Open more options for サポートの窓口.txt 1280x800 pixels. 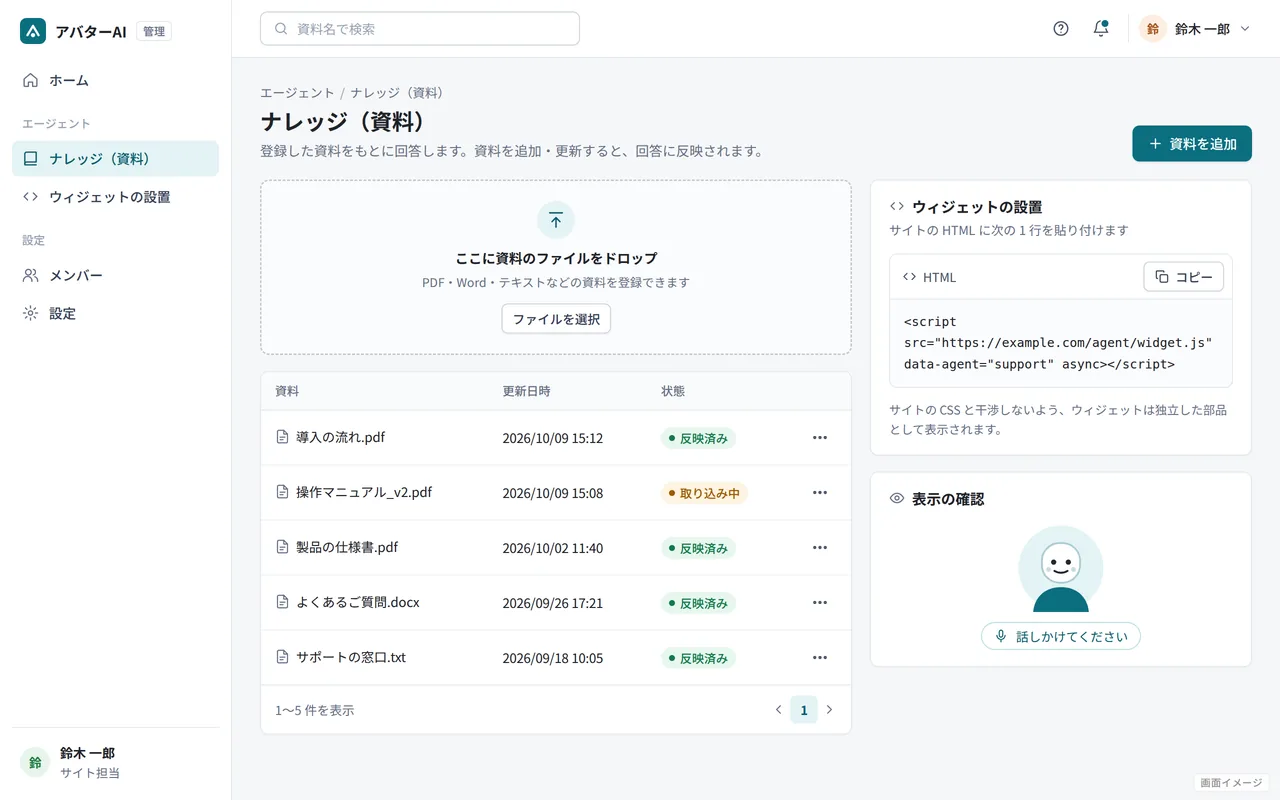click(820, 658)
